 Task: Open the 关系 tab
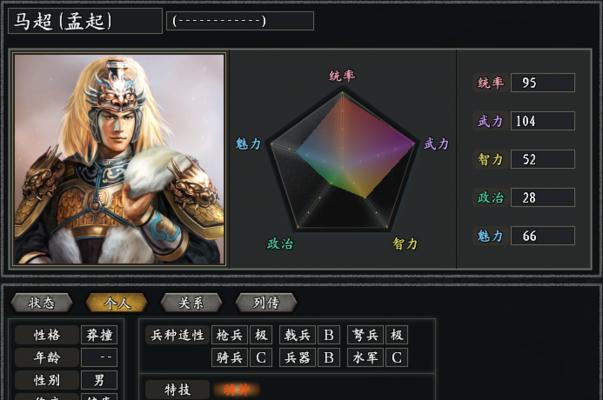(191, 303)
